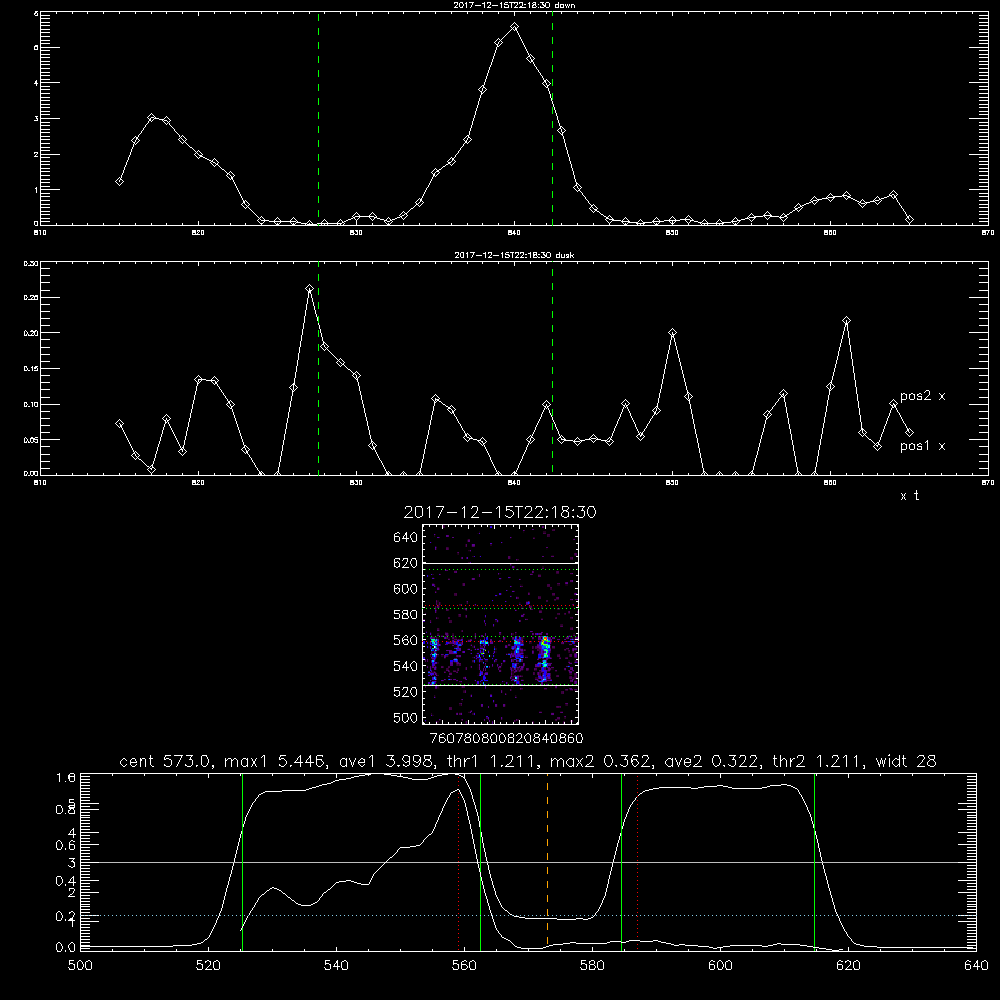Select the orange dashed center line in bottom plot
Viewport: 1000px width, 1000px height.
click(547, 861)
